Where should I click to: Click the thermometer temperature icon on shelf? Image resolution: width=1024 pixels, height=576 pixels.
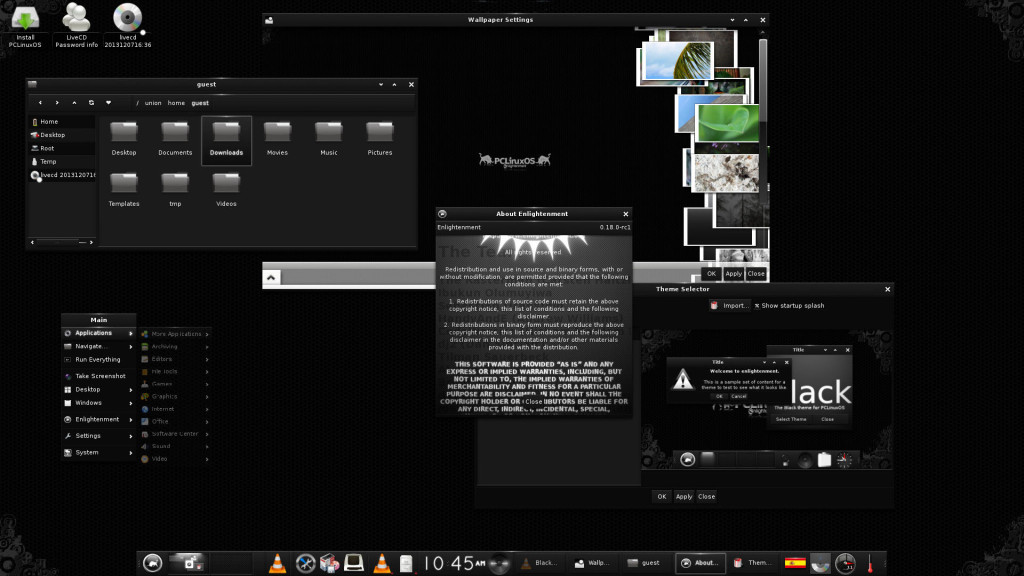click(x=870, y=563)
